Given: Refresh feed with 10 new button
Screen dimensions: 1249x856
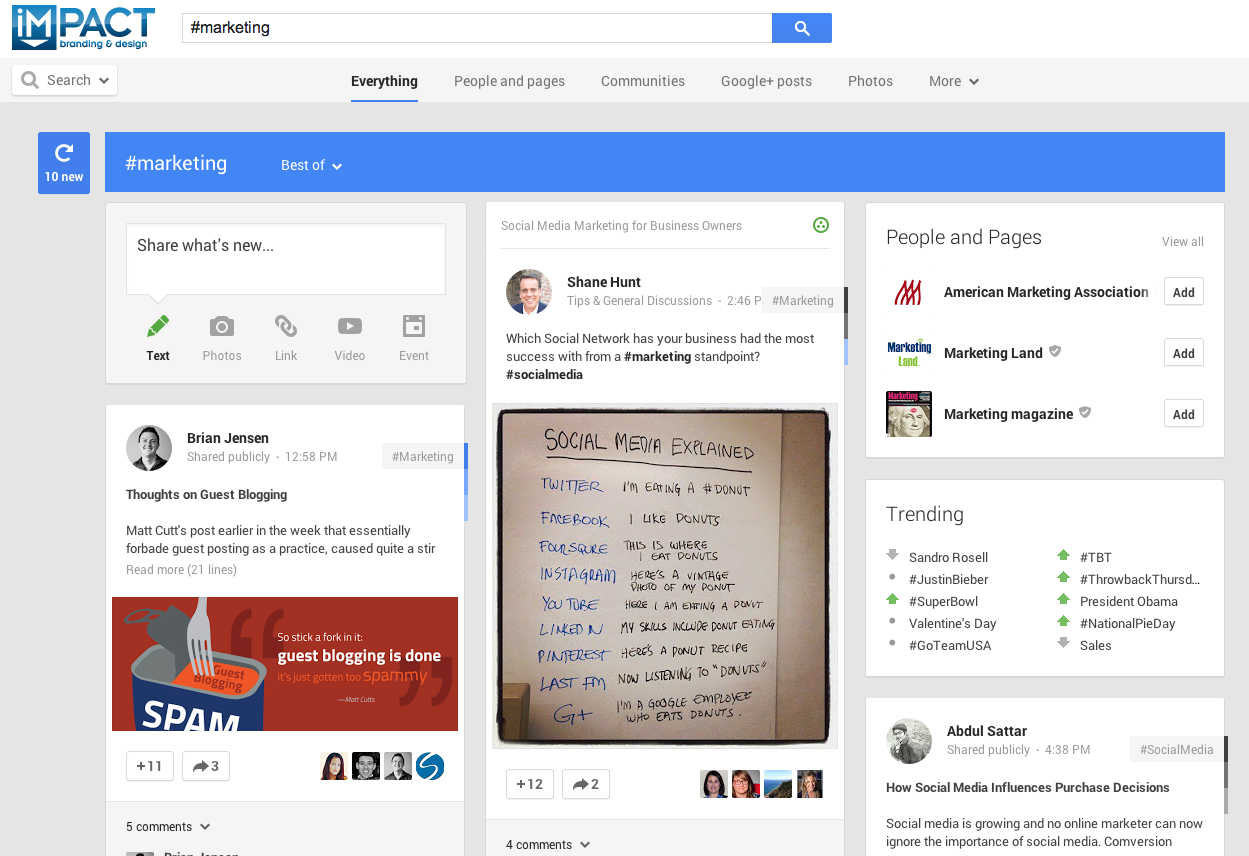Looking at the screenshot, I should pyautogui.click(x=64, y=163).
